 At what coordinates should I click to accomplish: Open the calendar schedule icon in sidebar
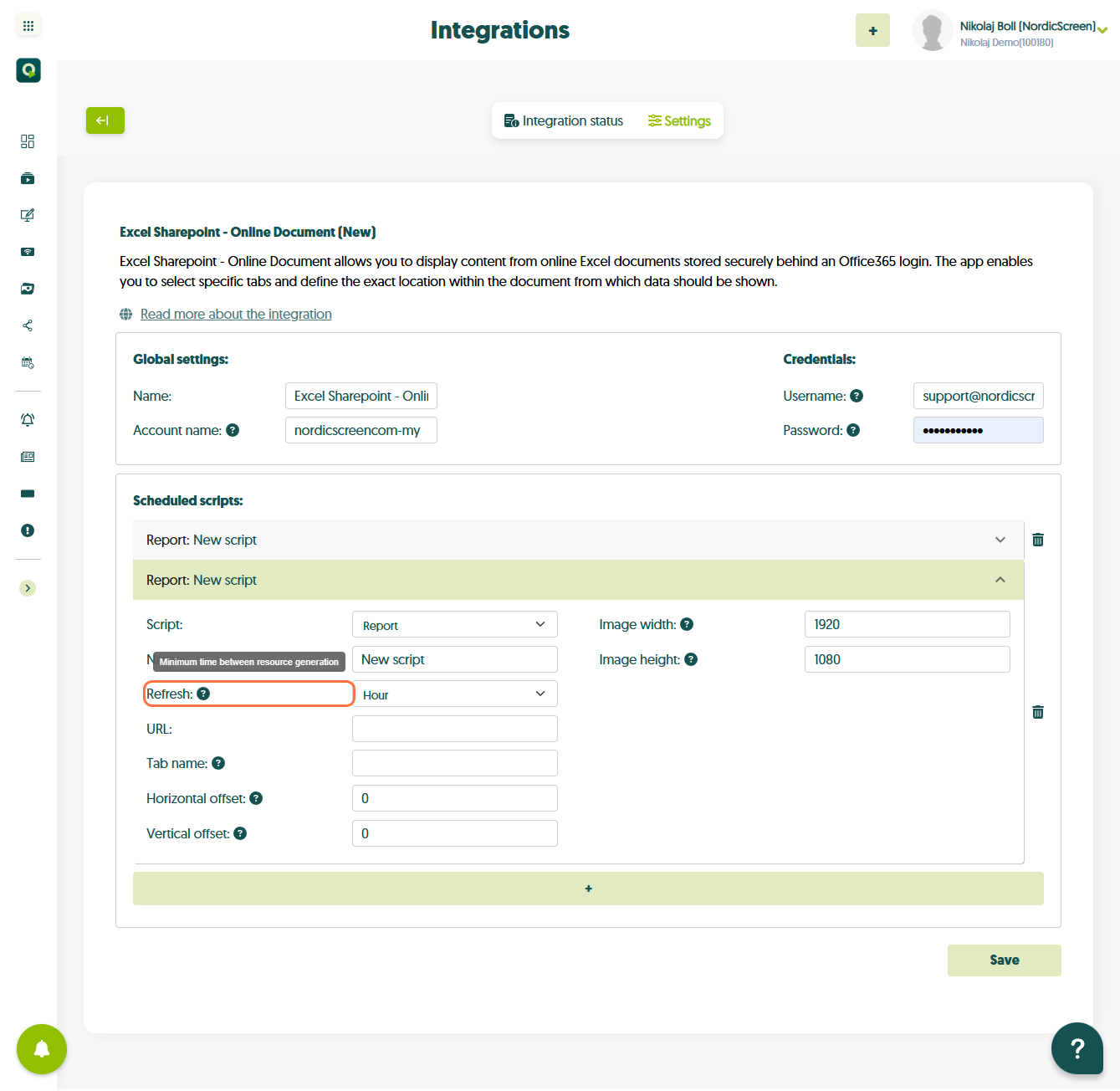click(x=28, y=362)
